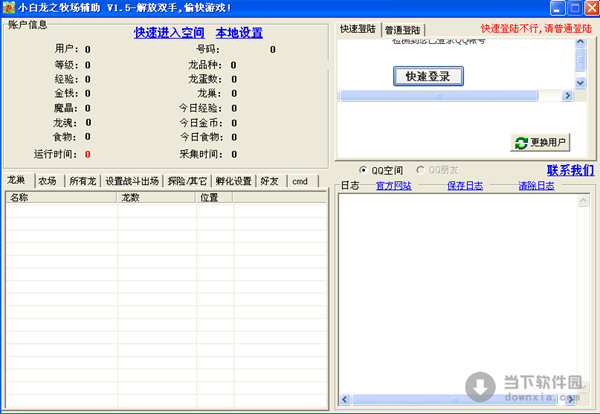This screenshot has height=414, width=600.
Task: Select the QQ朋友 radio button
Action: tap(420, 170)
